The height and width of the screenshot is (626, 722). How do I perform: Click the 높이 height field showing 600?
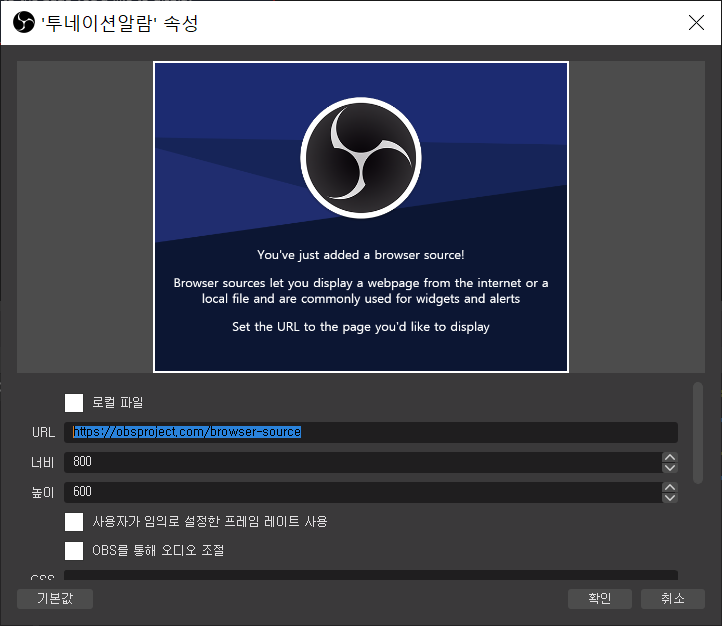pyautogui.click(x=362, y=492)
